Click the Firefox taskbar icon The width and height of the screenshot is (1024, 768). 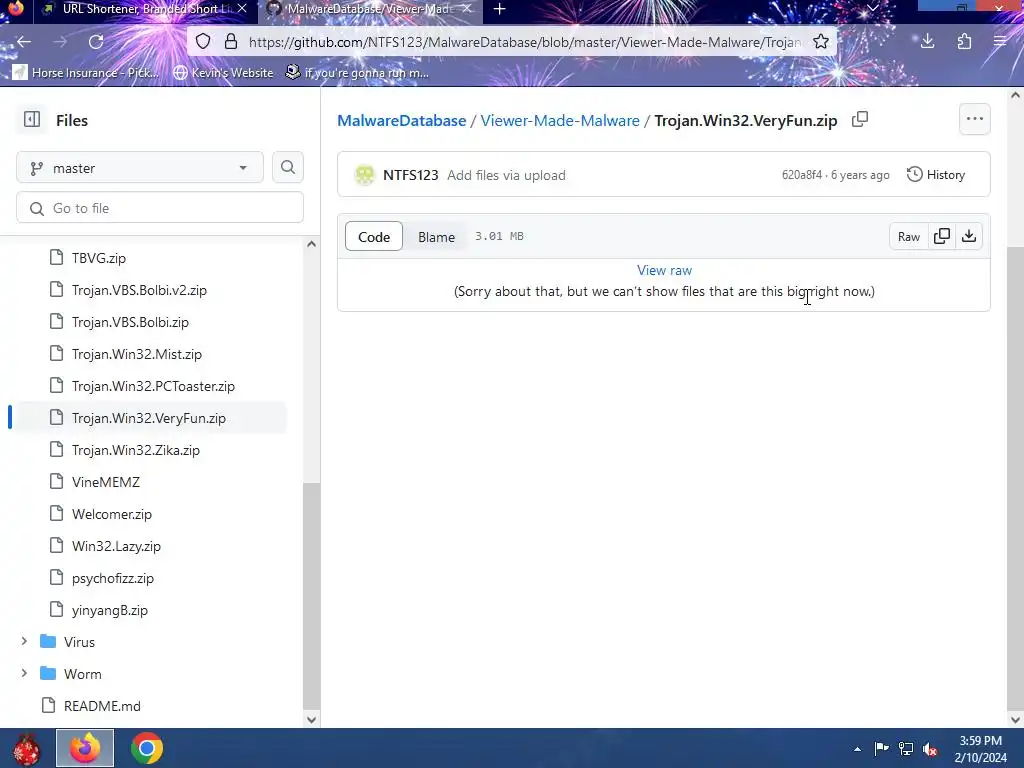[x=85, y=748]
